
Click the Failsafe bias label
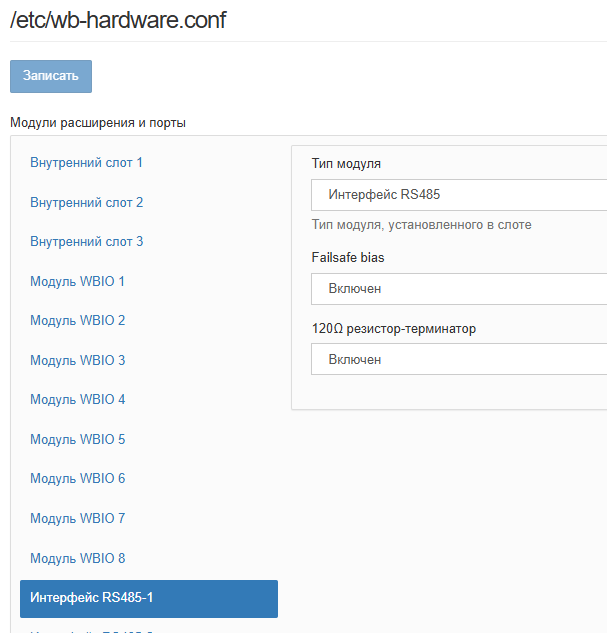click(348, 257)
